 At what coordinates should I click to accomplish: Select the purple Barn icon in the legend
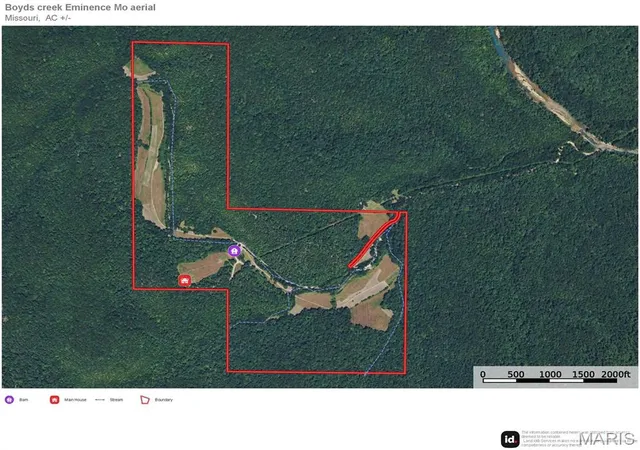pyautogui.click(x=9, y=400)
